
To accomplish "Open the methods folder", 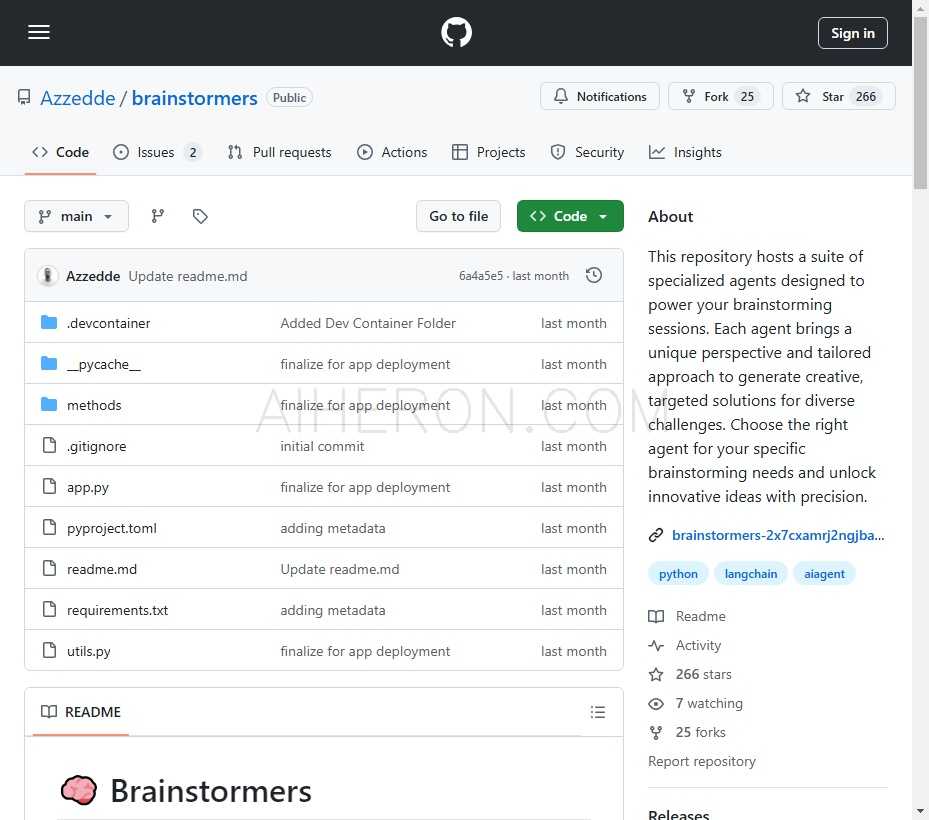I will (x=94, y=405).
